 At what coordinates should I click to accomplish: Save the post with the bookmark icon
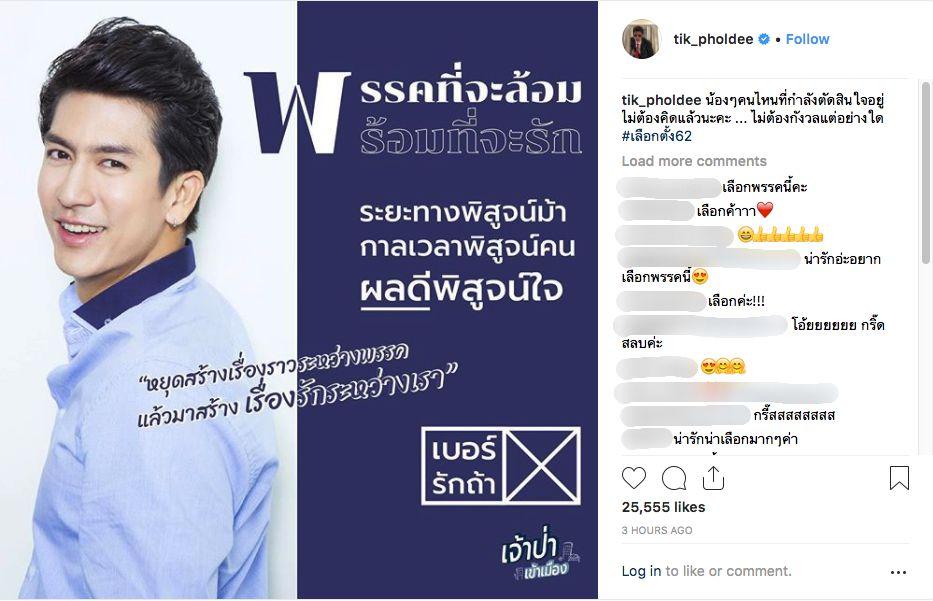899,478
